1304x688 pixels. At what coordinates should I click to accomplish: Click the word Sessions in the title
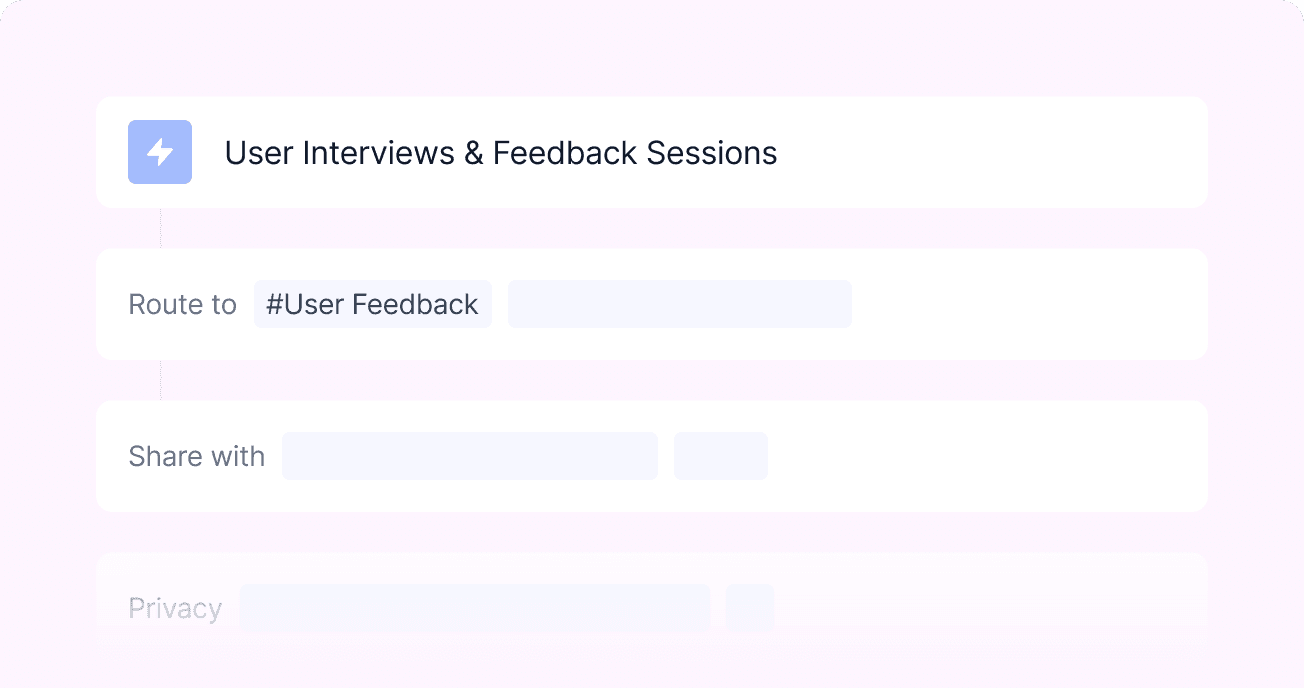click(x=711, y=153)
